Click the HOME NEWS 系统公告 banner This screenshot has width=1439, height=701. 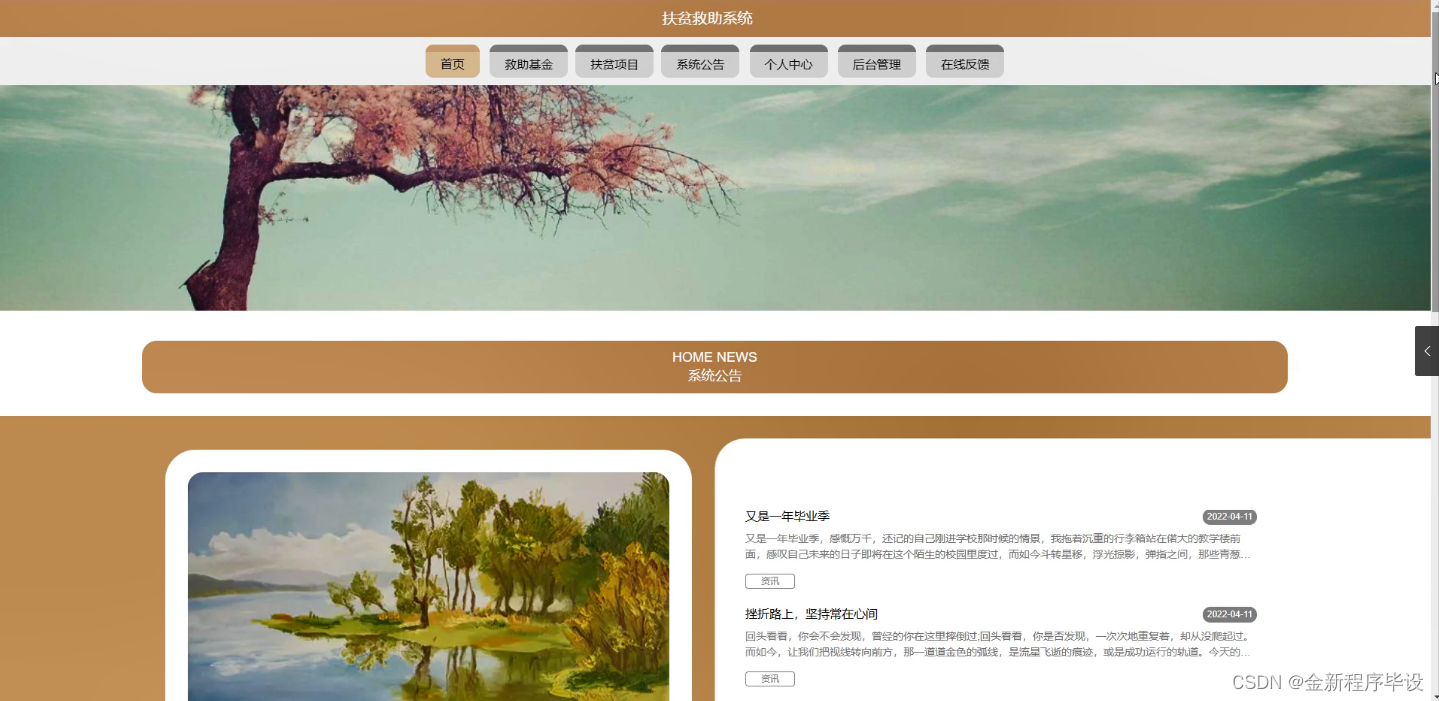pos(714,367)
